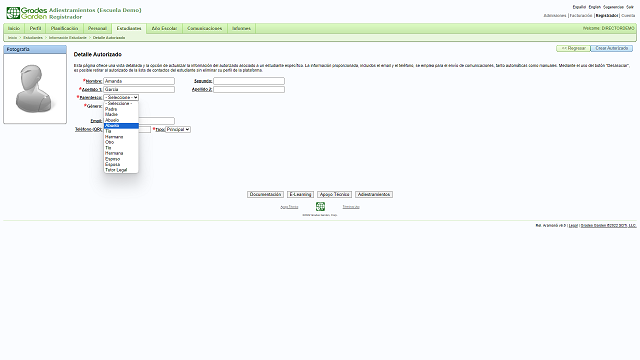
Task: Click the 'Detalle Autorizado' heading
Action: tap(98, 54)
